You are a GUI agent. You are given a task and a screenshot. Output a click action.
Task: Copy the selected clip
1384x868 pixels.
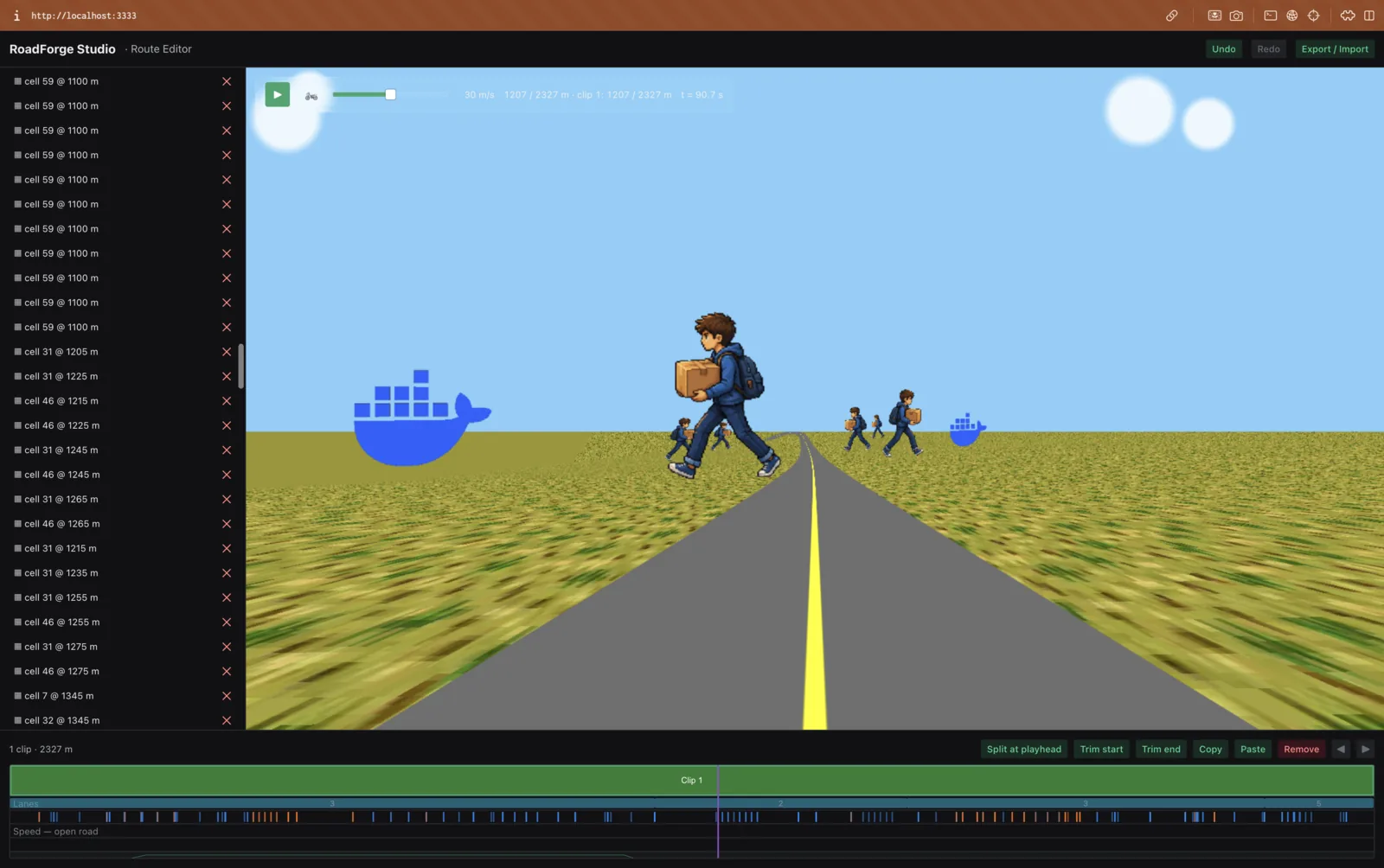(x=1210, y=750)
